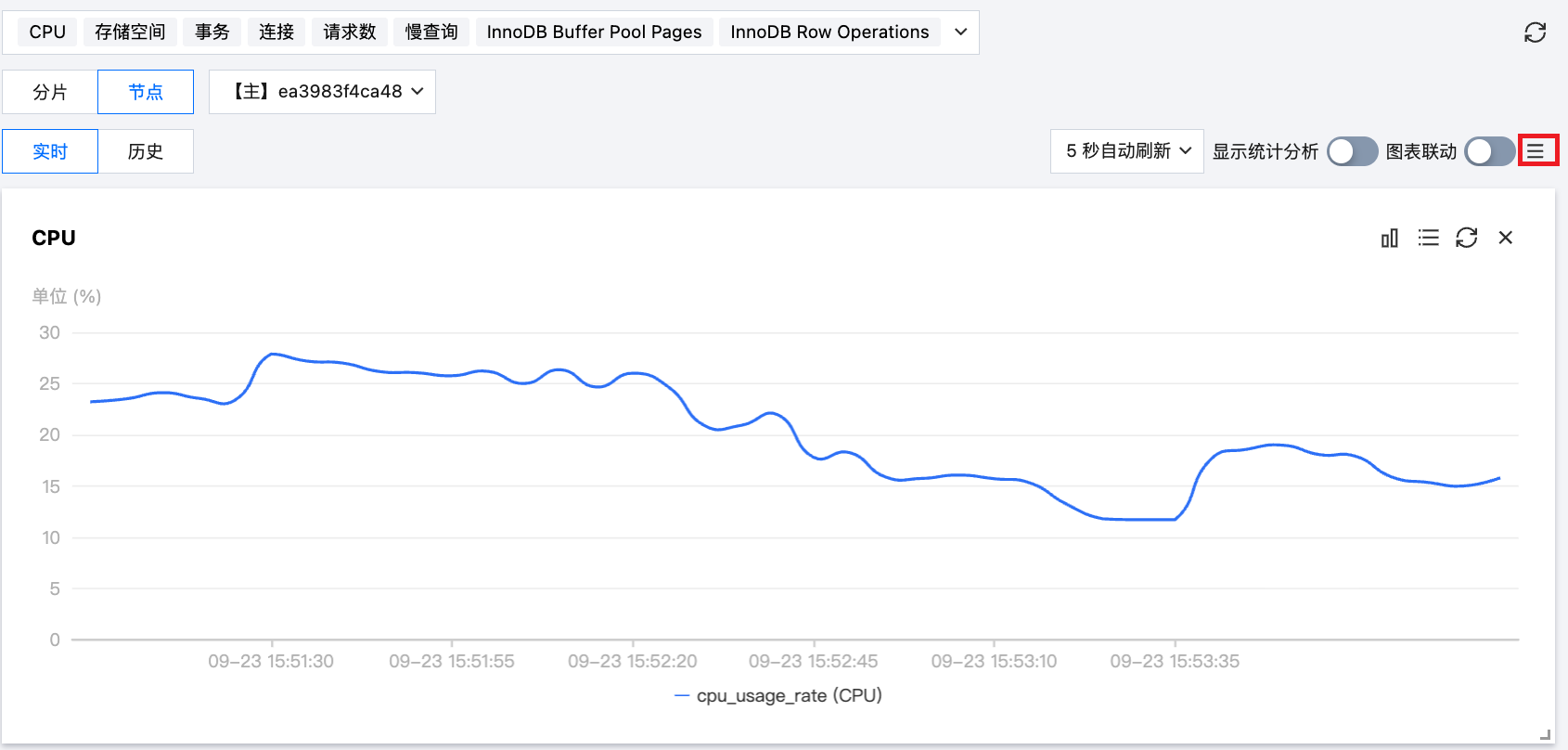1568x750 pixels.
Task: Refresh the CPU chart panel
Action: click(x=1466, y=239)
